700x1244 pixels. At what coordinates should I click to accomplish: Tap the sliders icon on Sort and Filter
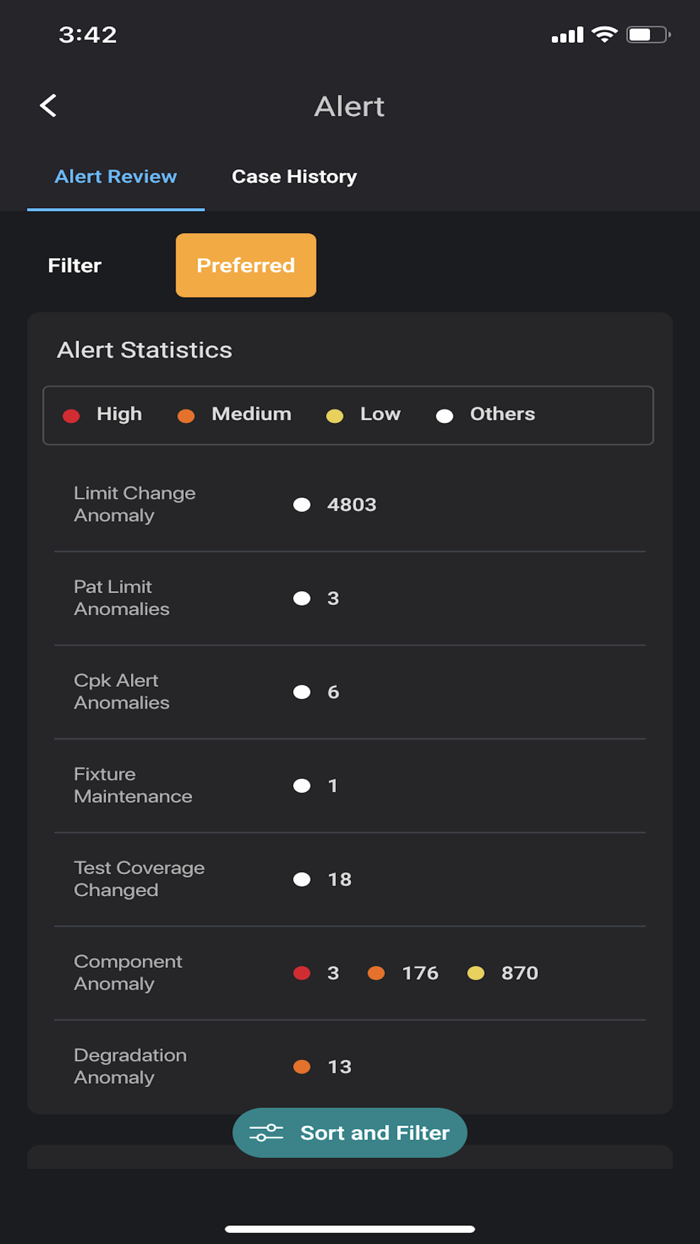266,1133
